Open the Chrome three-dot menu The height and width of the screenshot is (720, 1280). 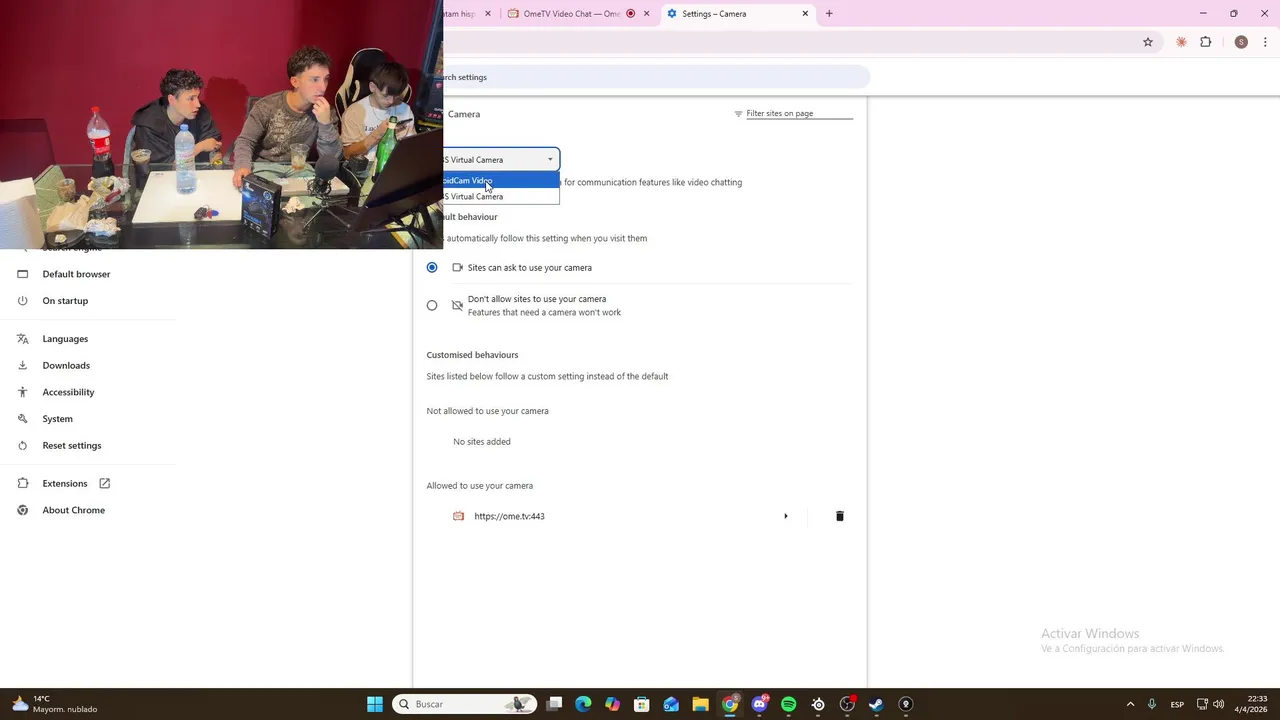[x=1265, y=42]
